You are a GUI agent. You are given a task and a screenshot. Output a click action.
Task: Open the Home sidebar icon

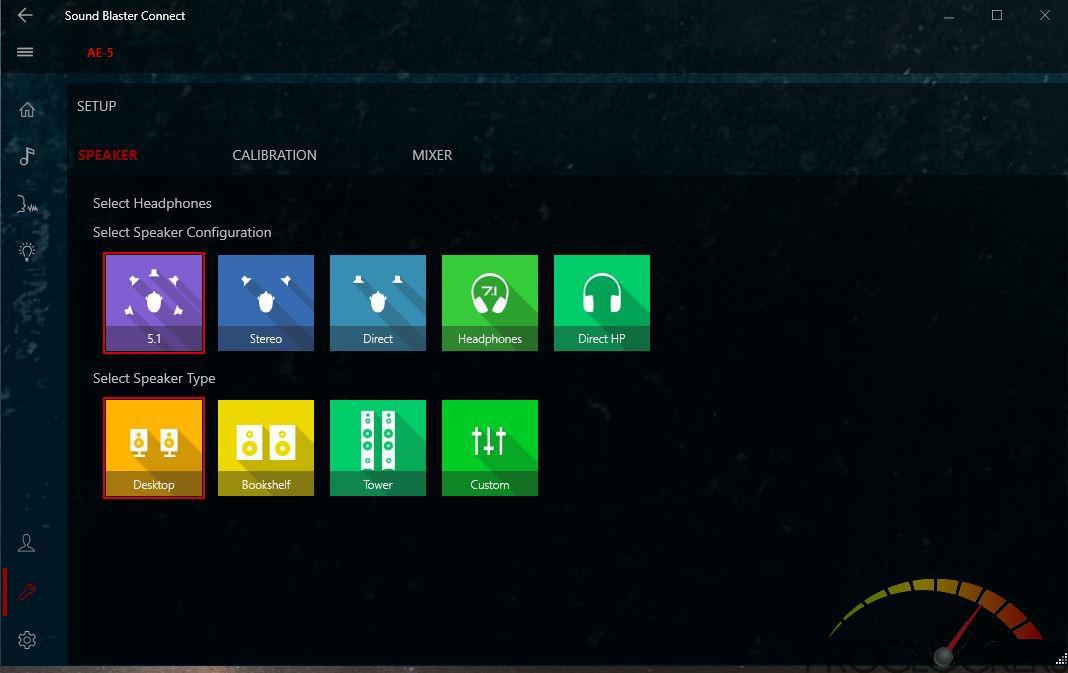[x=27, y=110]
